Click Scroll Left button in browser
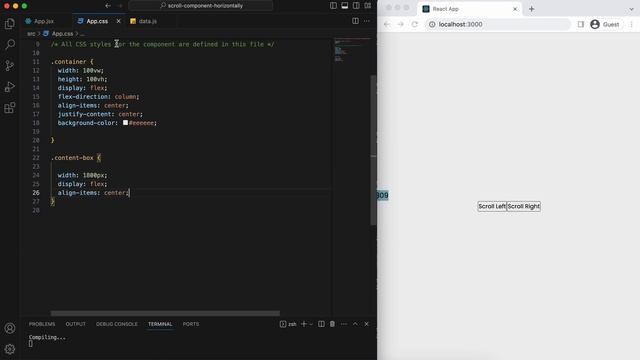Viewport: 640px width, 360px height. click(492, 207)
